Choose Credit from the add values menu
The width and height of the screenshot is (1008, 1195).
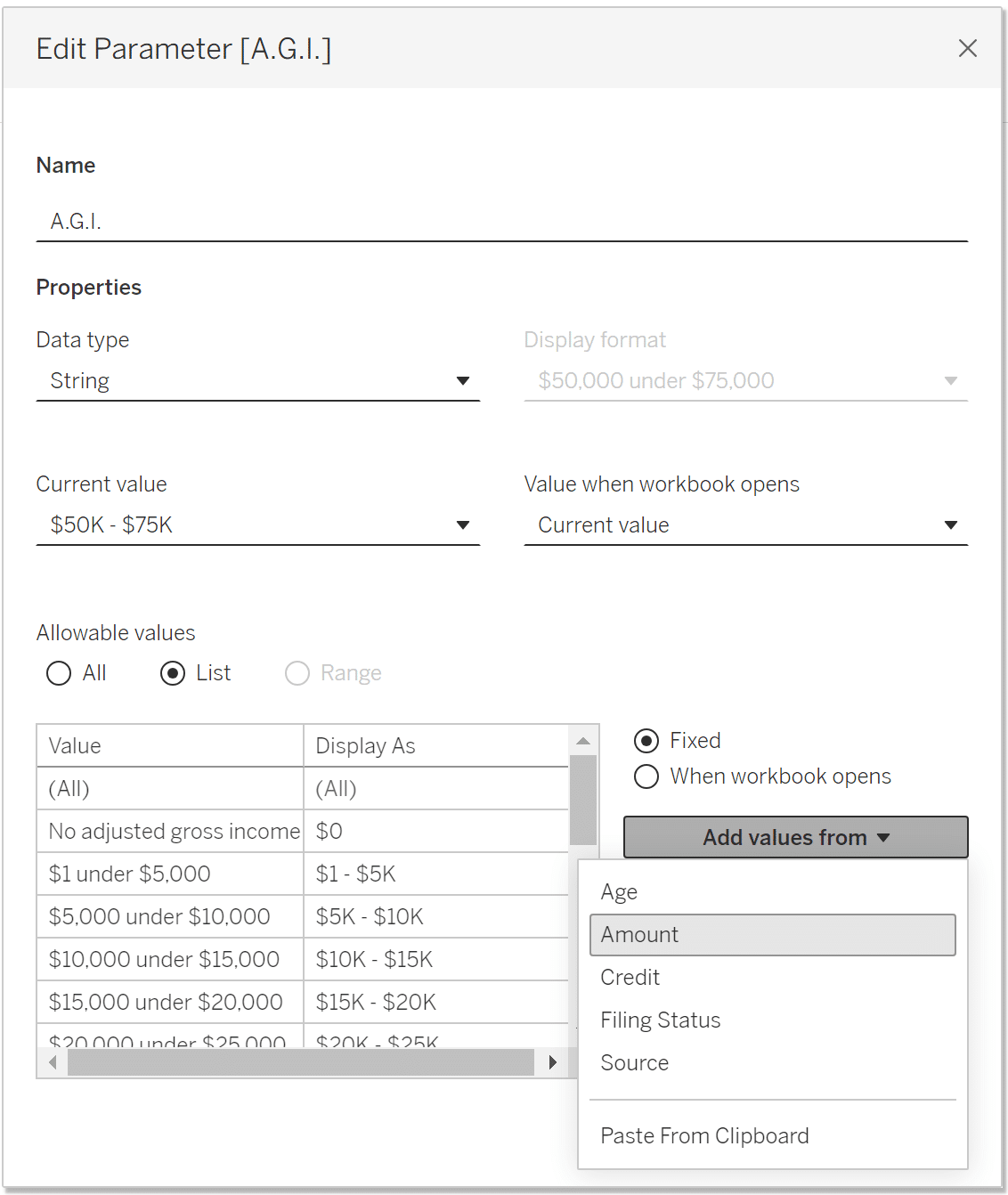point(772,978)
